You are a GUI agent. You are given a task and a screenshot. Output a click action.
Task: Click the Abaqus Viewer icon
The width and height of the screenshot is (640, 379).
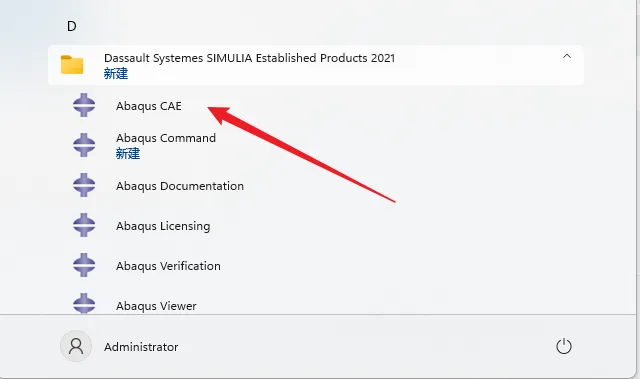click(84, 304)
